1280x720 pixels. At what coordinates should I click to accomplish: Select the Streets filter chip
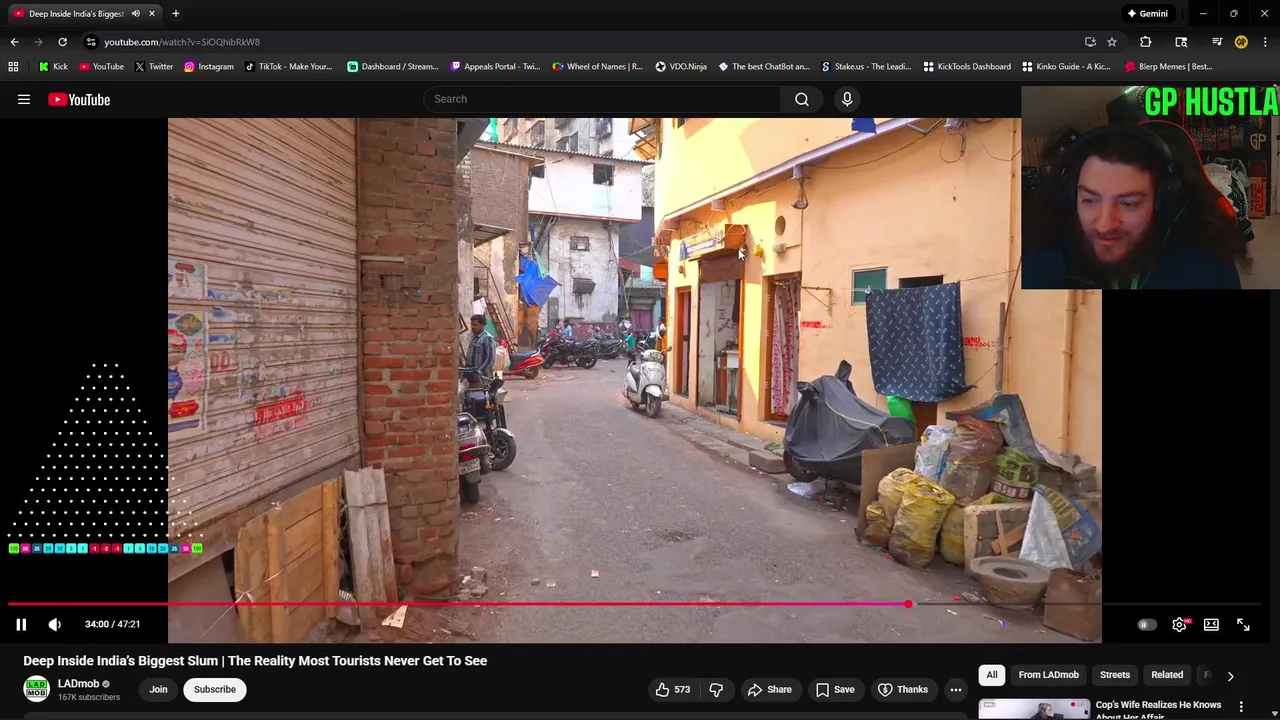tap(1115, 675)
